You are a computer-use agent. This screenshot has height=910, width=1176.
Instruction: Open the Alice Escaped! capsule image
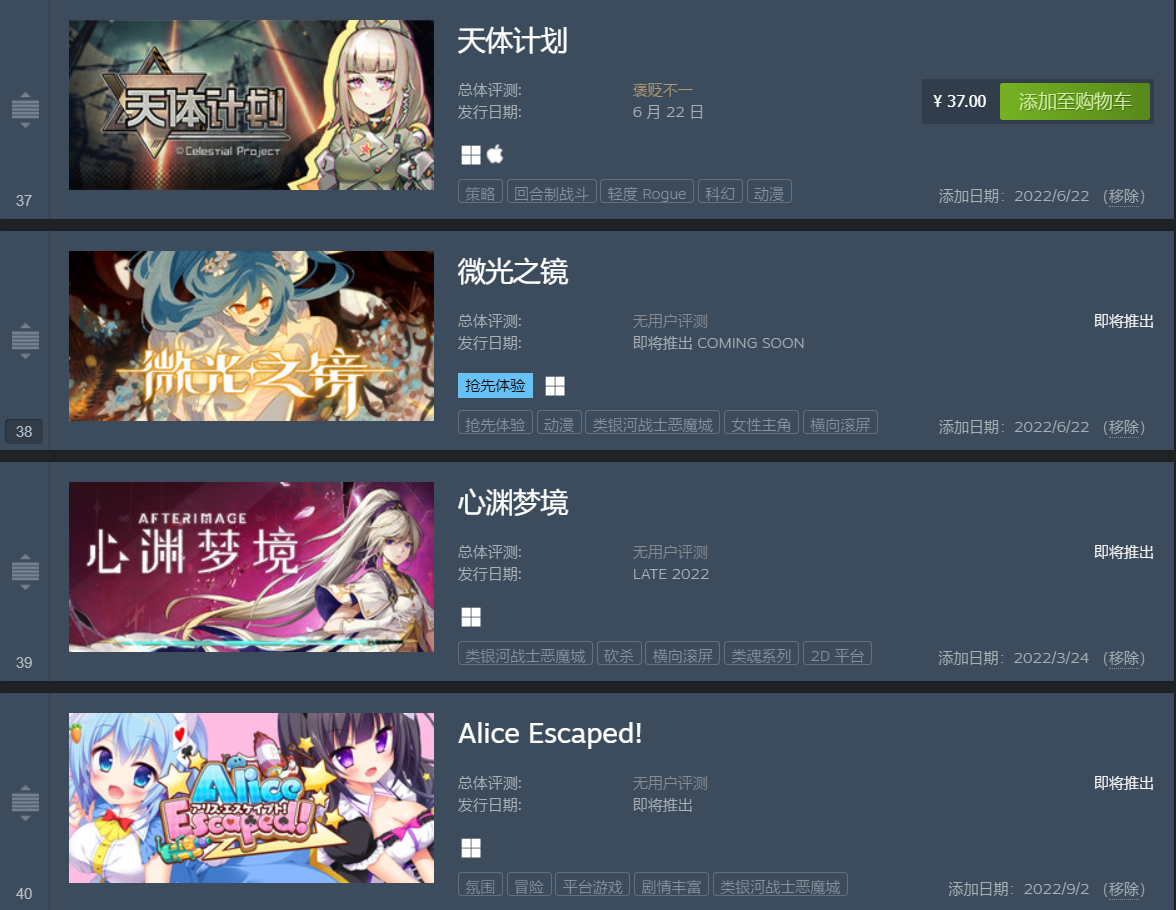pos(251,798)
